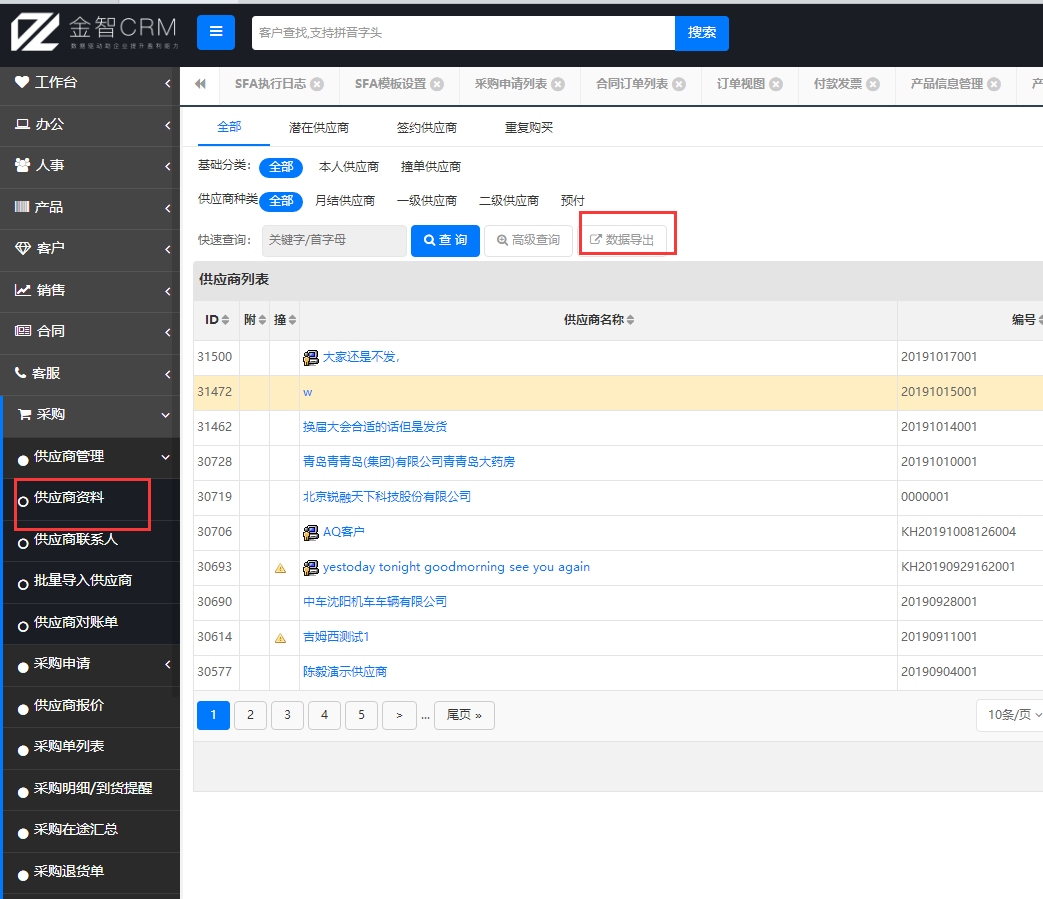Close the 付款发票 tab
Screen dimensions: 1043x899
pyautogui.click(x=873, y=84)
